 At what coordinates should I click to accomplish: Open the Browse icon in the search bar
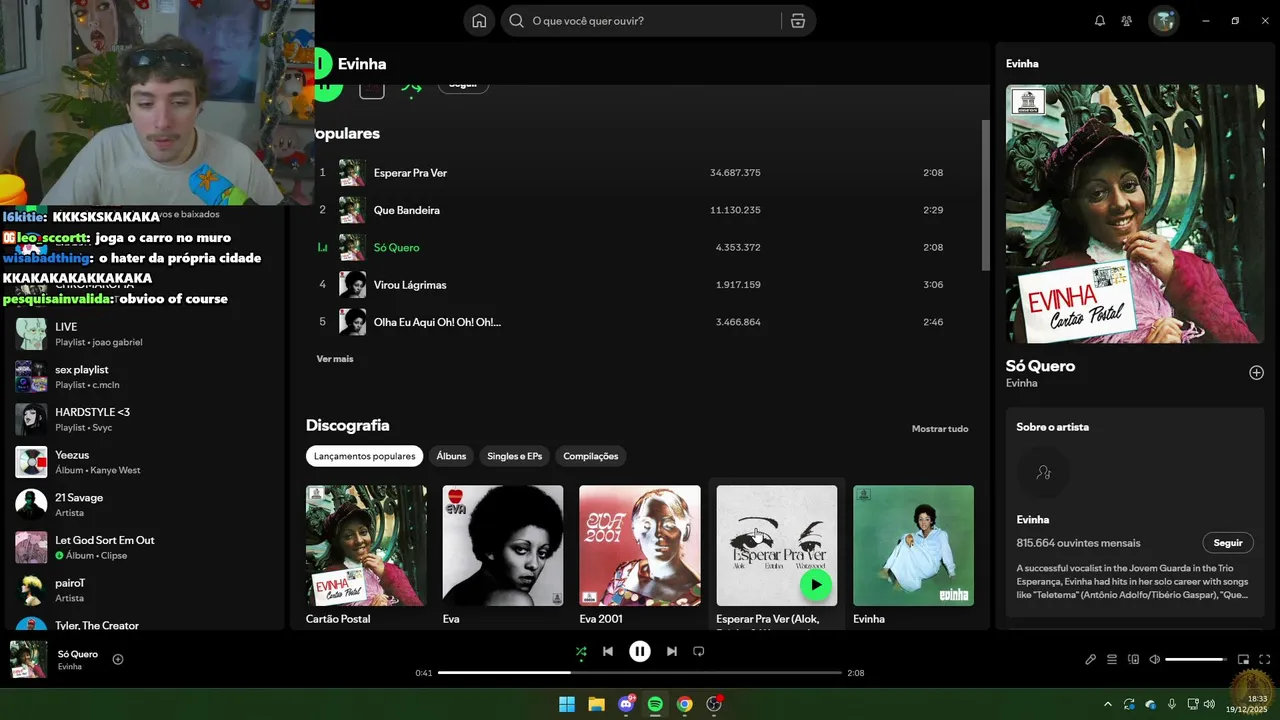(x=797, y=21)
